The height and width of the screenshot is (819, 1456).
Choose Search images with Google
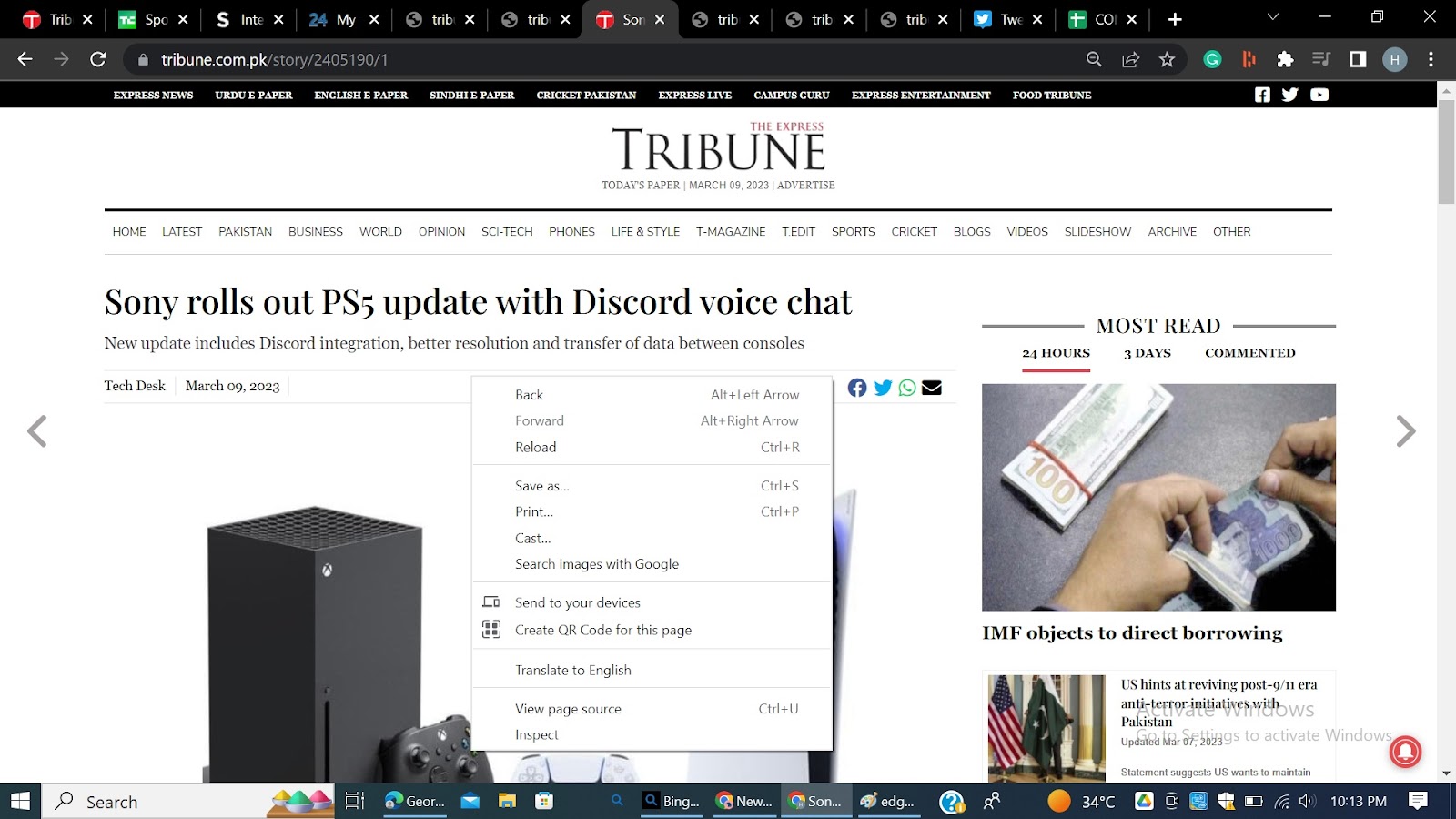coord(652,564)
